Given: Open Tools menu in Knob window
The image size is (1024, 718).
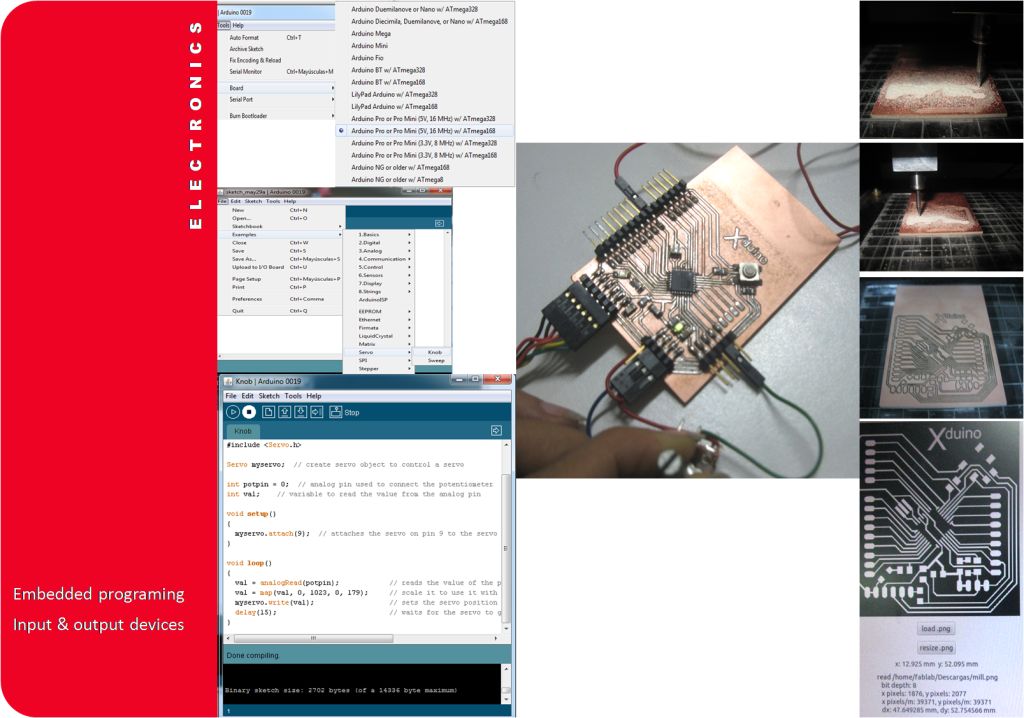Looking at the screenshot, I should (x=293, y=396).
